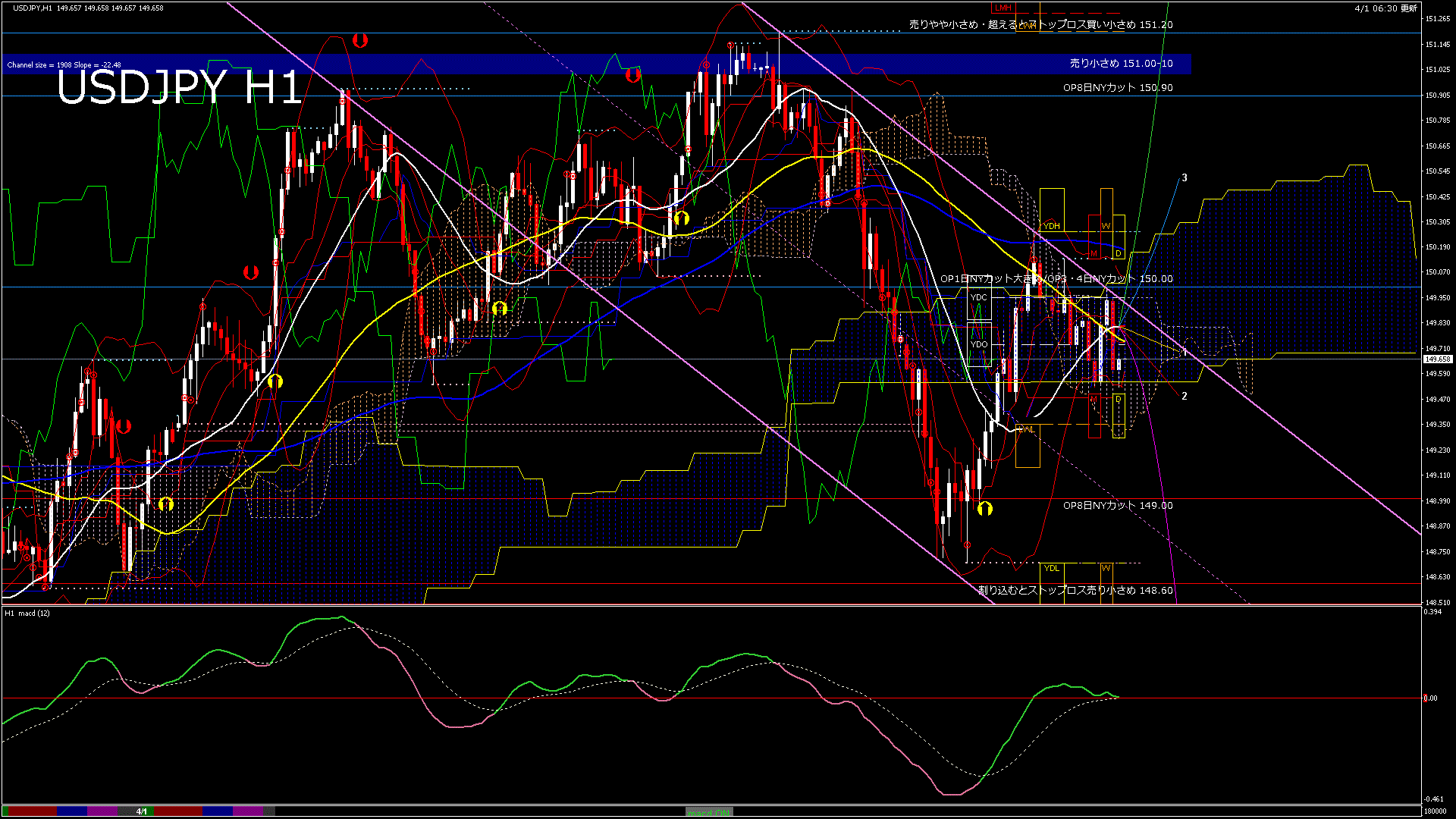
Task: Click the YDC box label
Action: [979, 297]
